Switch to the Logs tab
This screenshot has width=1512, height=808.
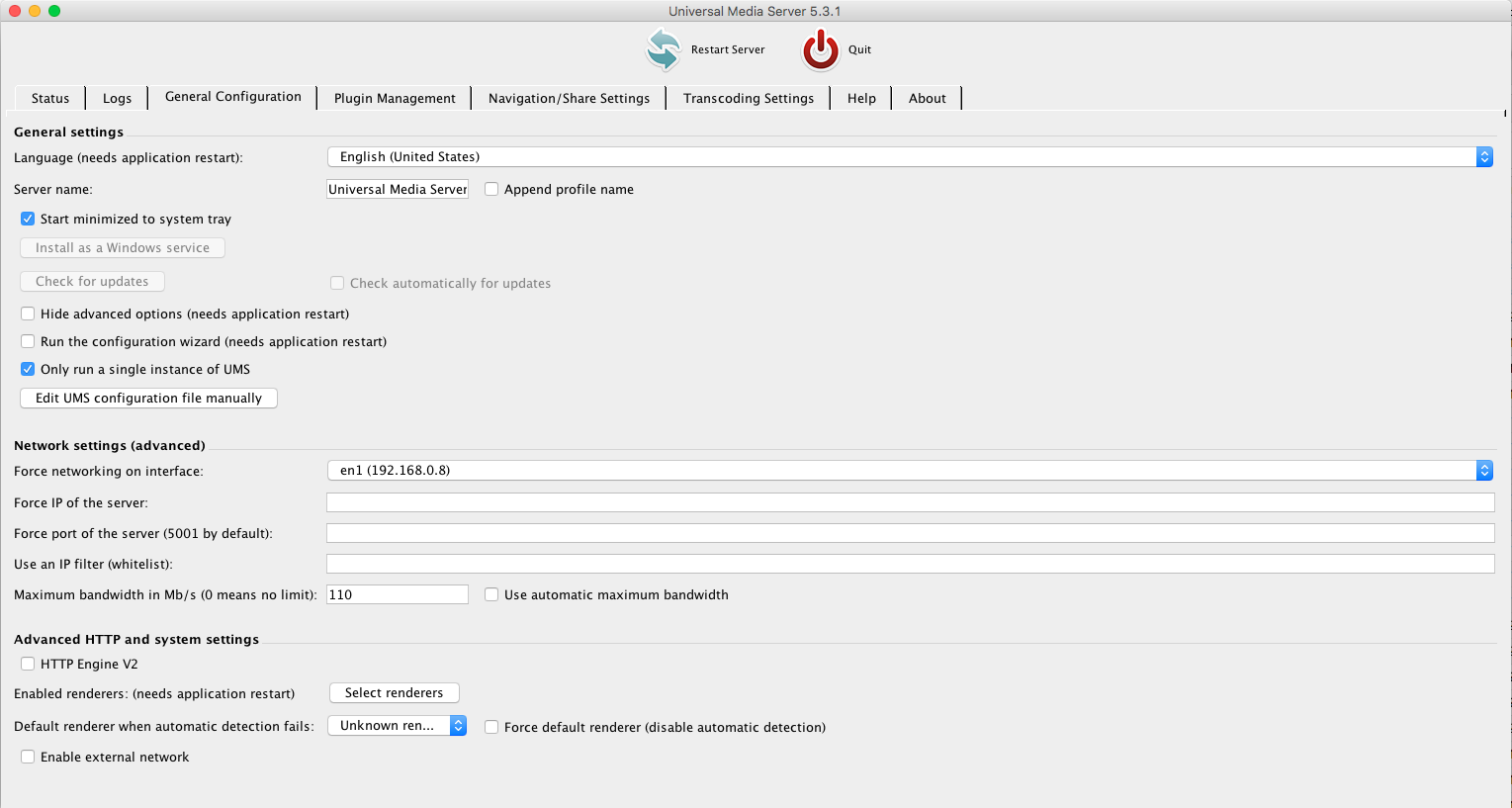117,98
